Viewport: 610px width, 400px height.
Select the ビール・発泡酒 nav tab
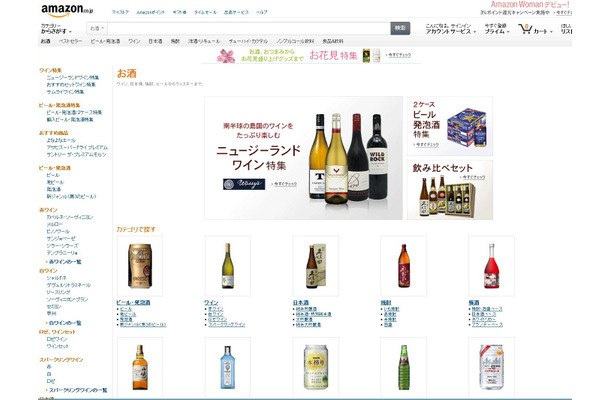click(105, 41)
